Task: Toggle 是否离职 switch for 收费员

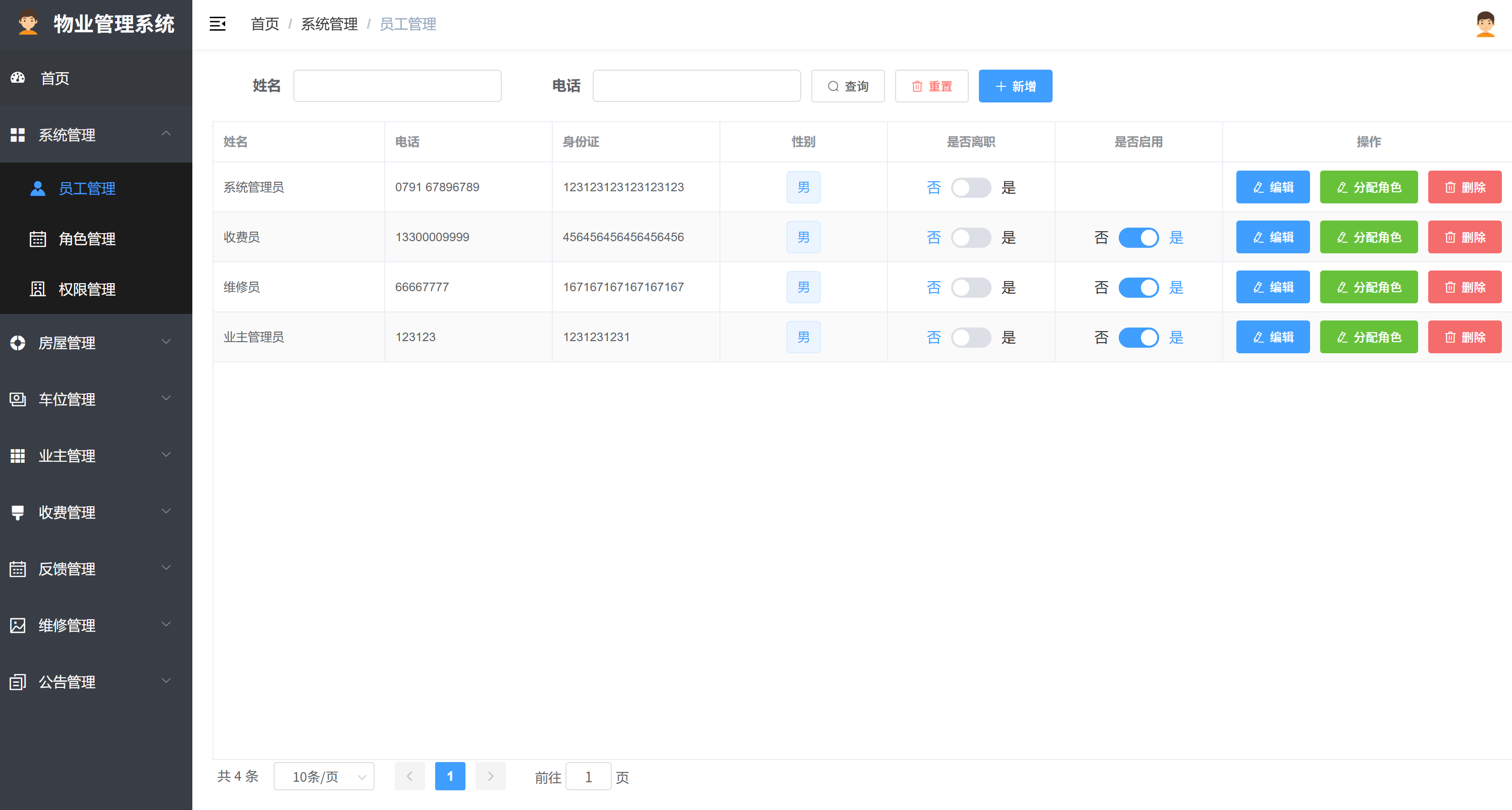Action: point(971,237)
